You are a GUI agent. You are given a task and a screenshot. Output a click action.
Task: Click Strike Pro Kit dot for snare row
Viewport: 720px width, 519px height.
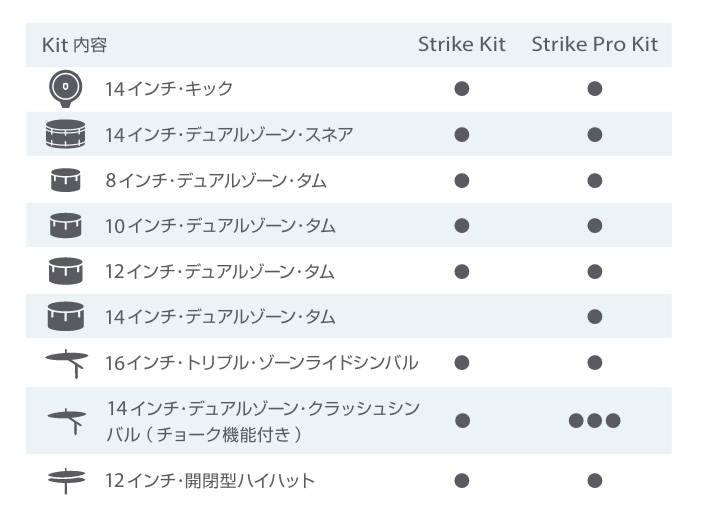pyautogui.click(x=595, y=135)
